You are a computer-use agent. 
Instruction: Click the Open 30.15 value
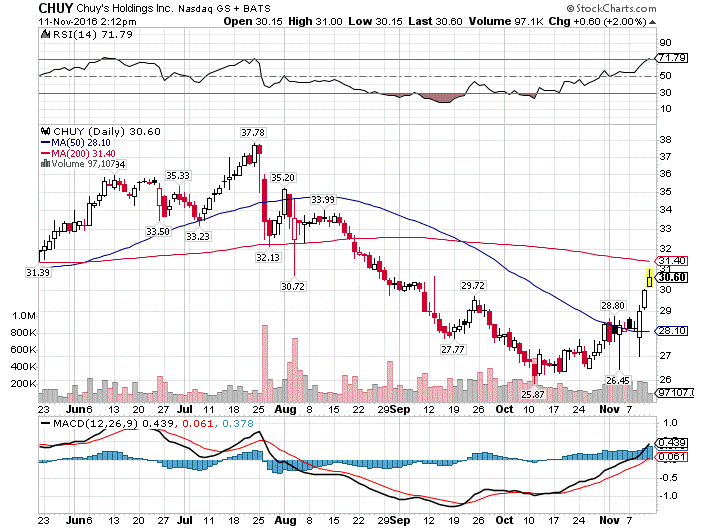point(253,21)
